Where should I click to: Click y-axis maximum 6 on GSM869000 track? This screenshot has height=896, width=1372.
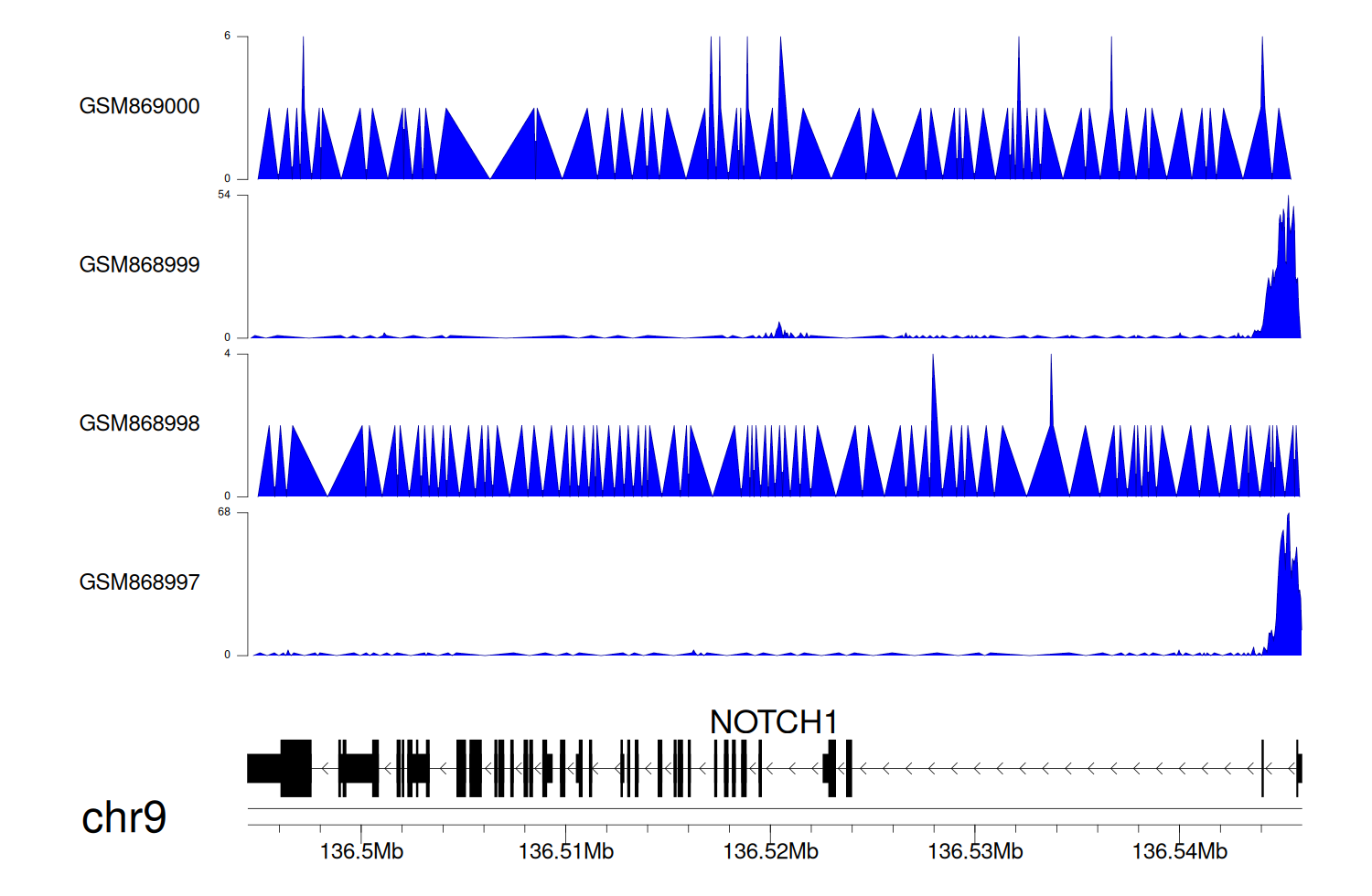[227, 37]
